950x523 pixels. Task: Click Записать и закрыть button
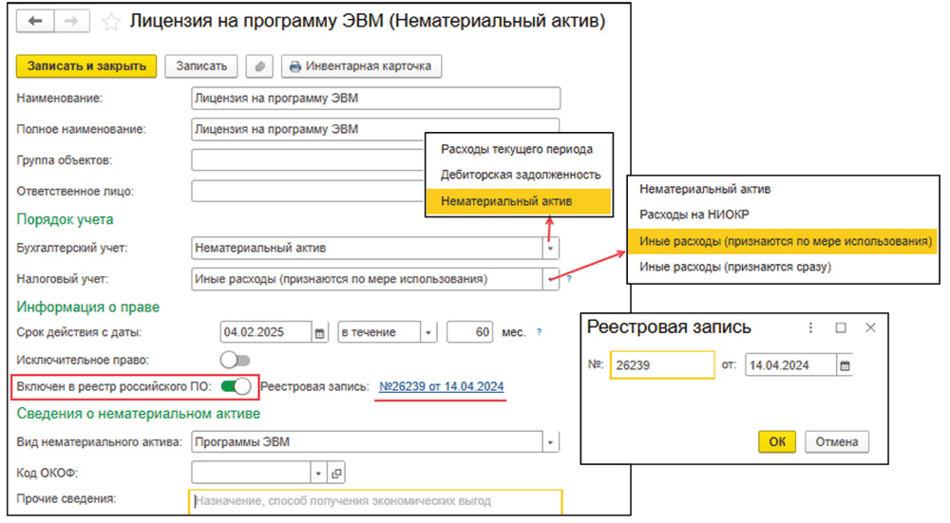pyautogui.click(x=86, y=66)
